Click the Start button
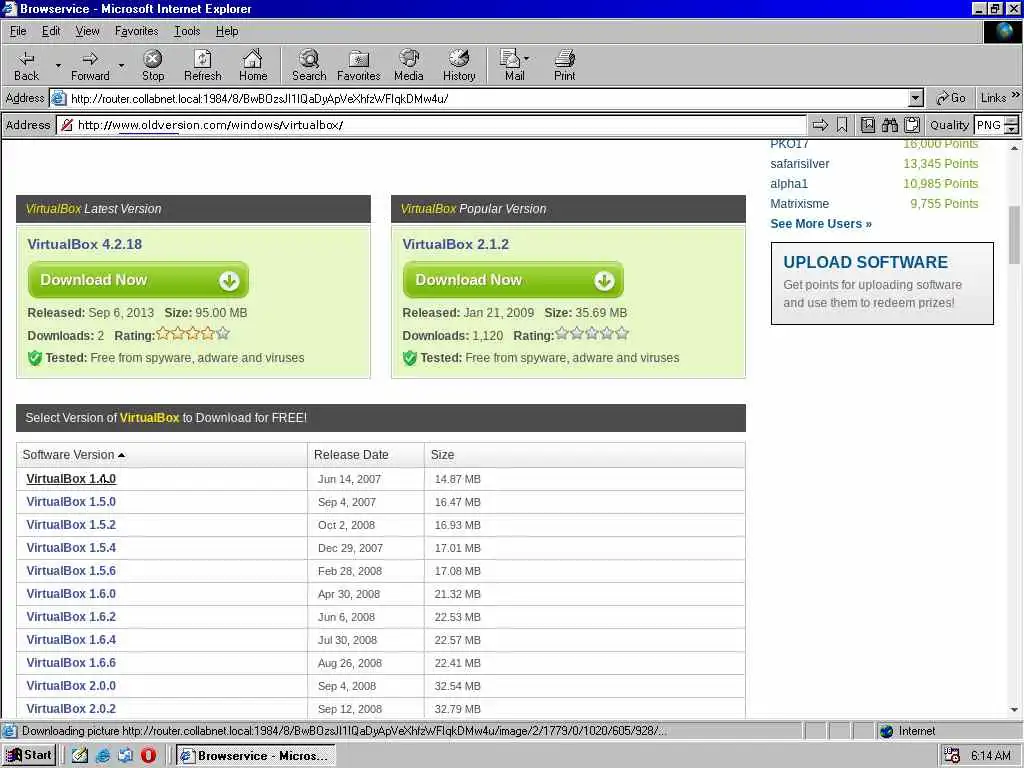 click(x=29, y=755)
